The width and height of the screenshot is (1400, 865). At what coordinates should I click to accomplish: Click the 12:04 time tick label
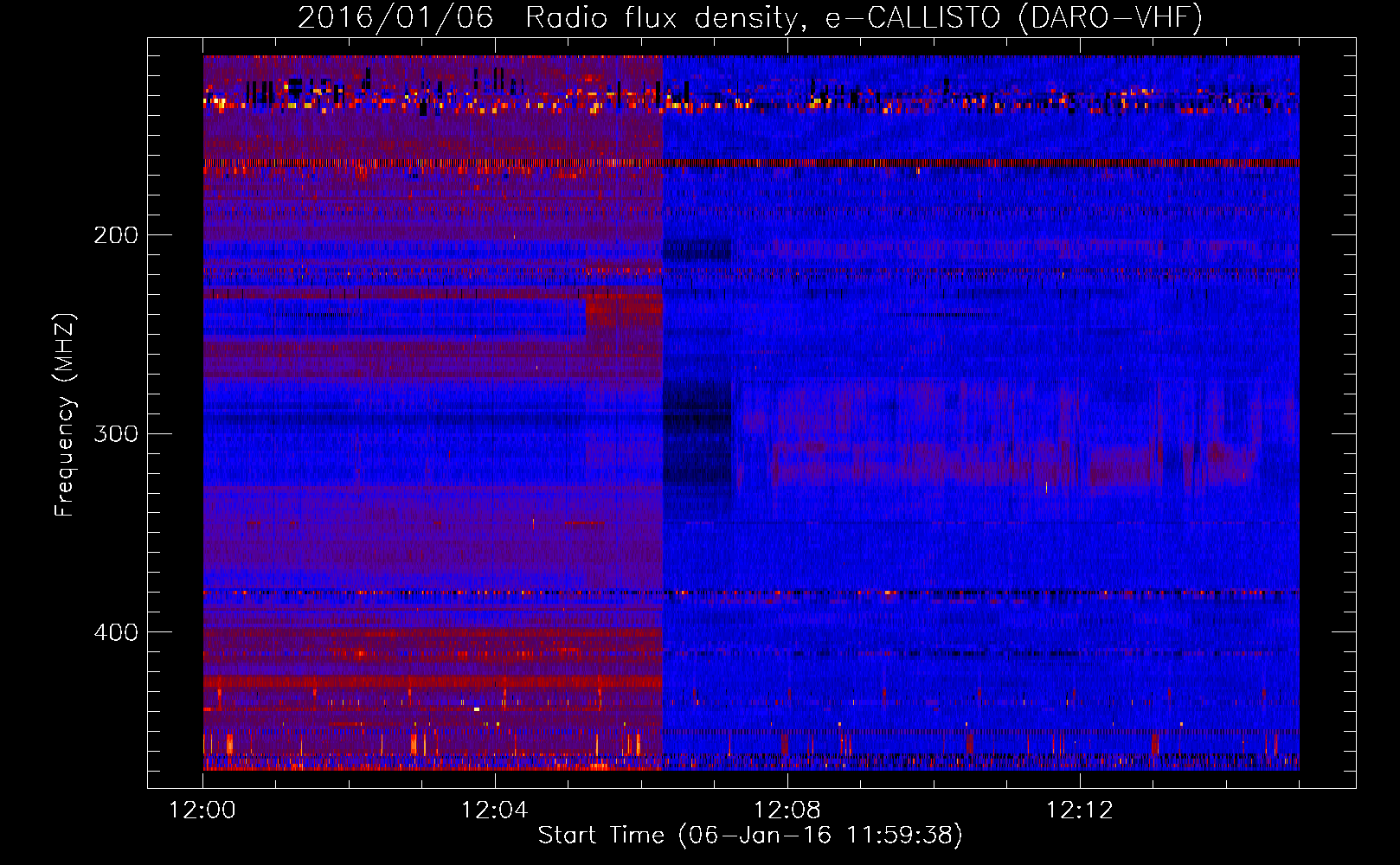495,811
